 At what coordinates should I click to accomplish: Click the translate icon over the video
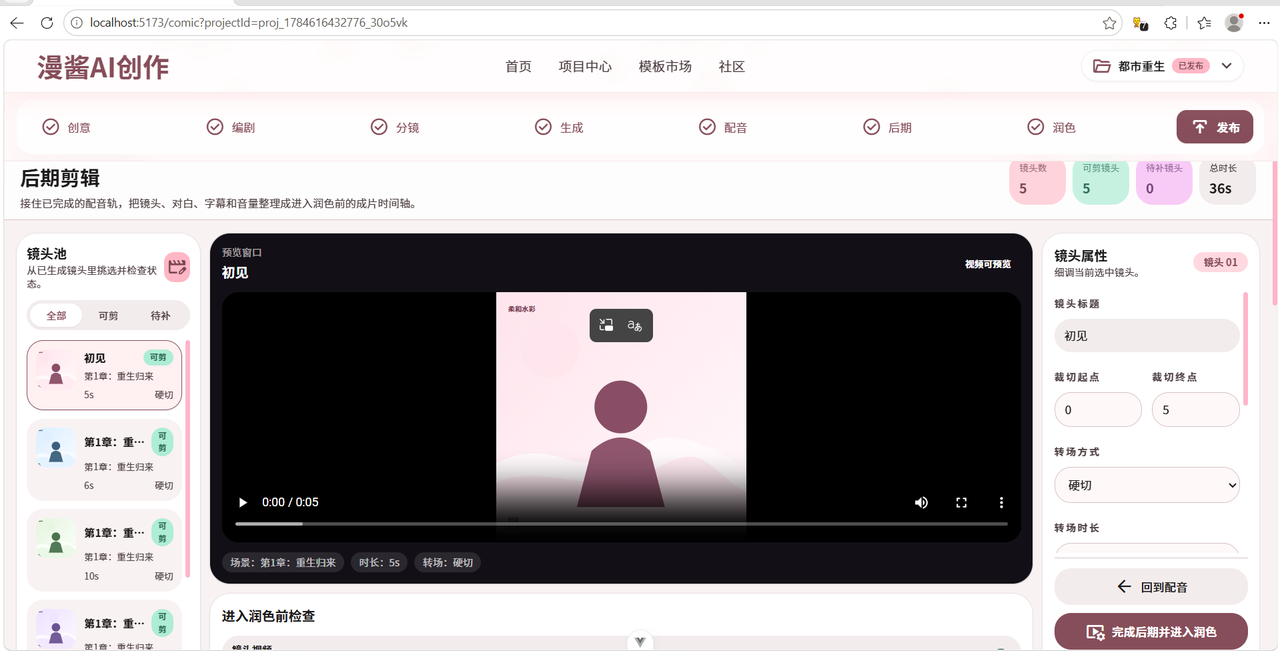(635, 325)
